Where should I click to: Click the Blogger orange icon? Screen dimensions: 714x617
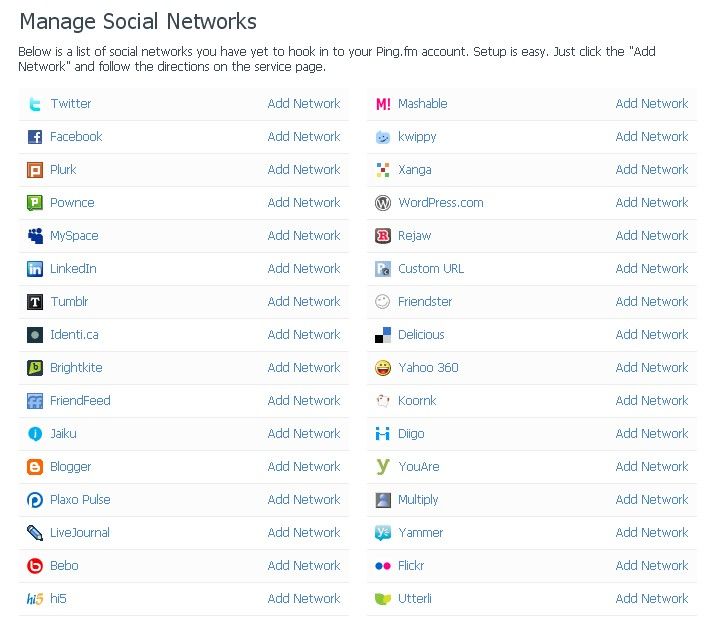point(35,467)
